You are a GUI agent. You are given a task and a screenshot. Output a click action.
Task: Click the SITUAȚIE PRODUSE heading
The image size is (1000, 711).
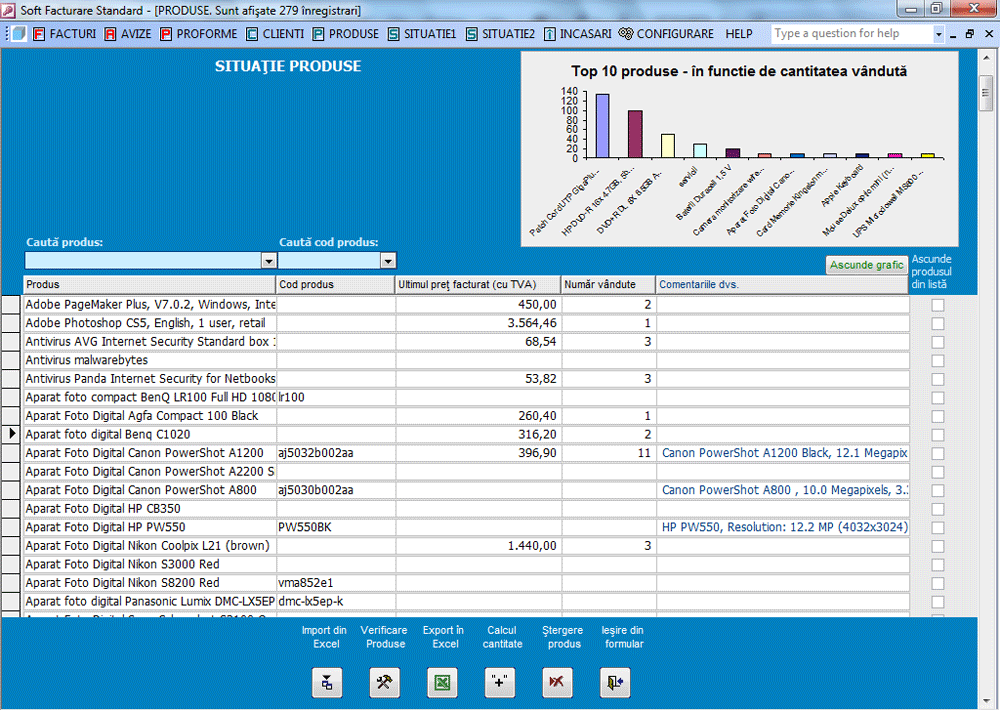click(288, 66)
